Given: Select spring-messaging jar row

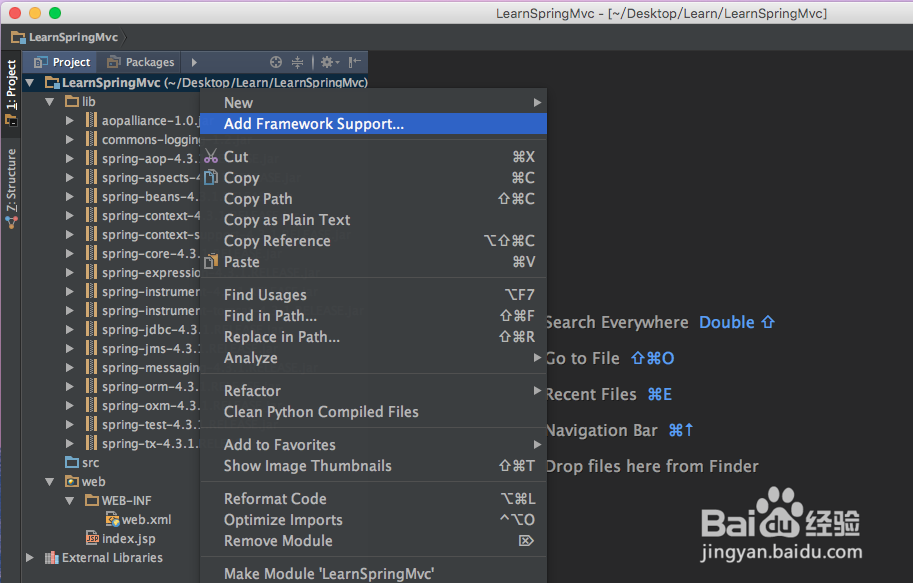Looking at the screenshot, I should pos(111,368).
